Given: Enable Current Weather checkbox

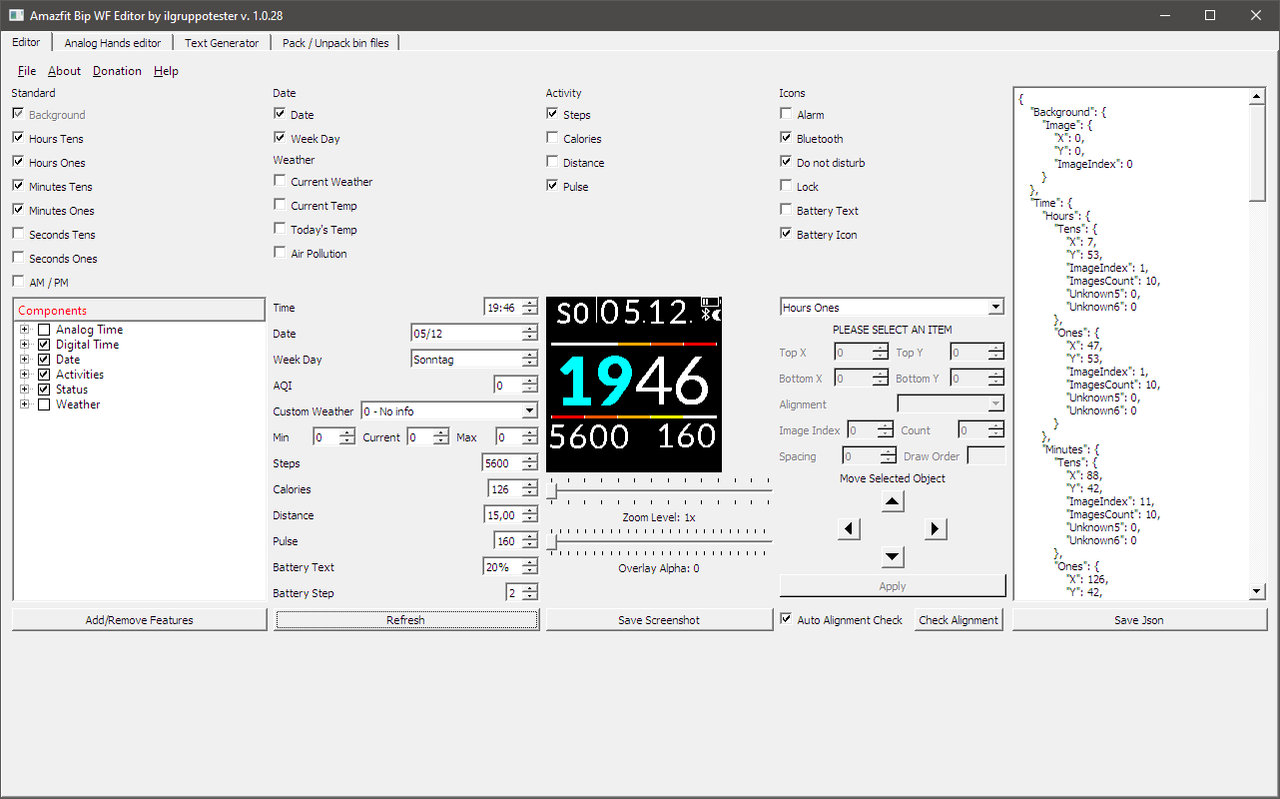Looking at the screenshot, I should pyautogui.click(x=280, y=181).
